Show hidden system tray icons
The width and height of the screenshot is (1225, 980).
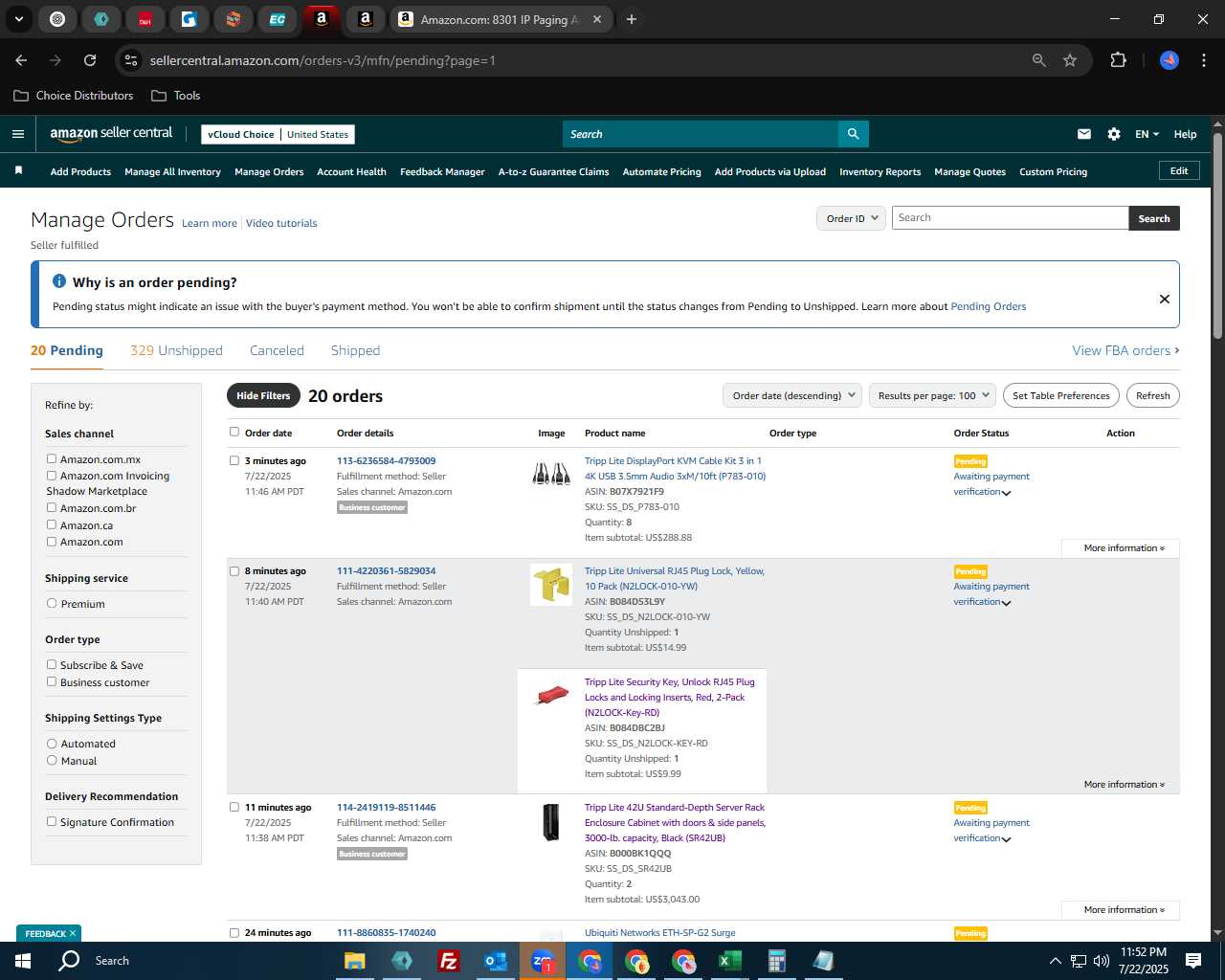1055,961
